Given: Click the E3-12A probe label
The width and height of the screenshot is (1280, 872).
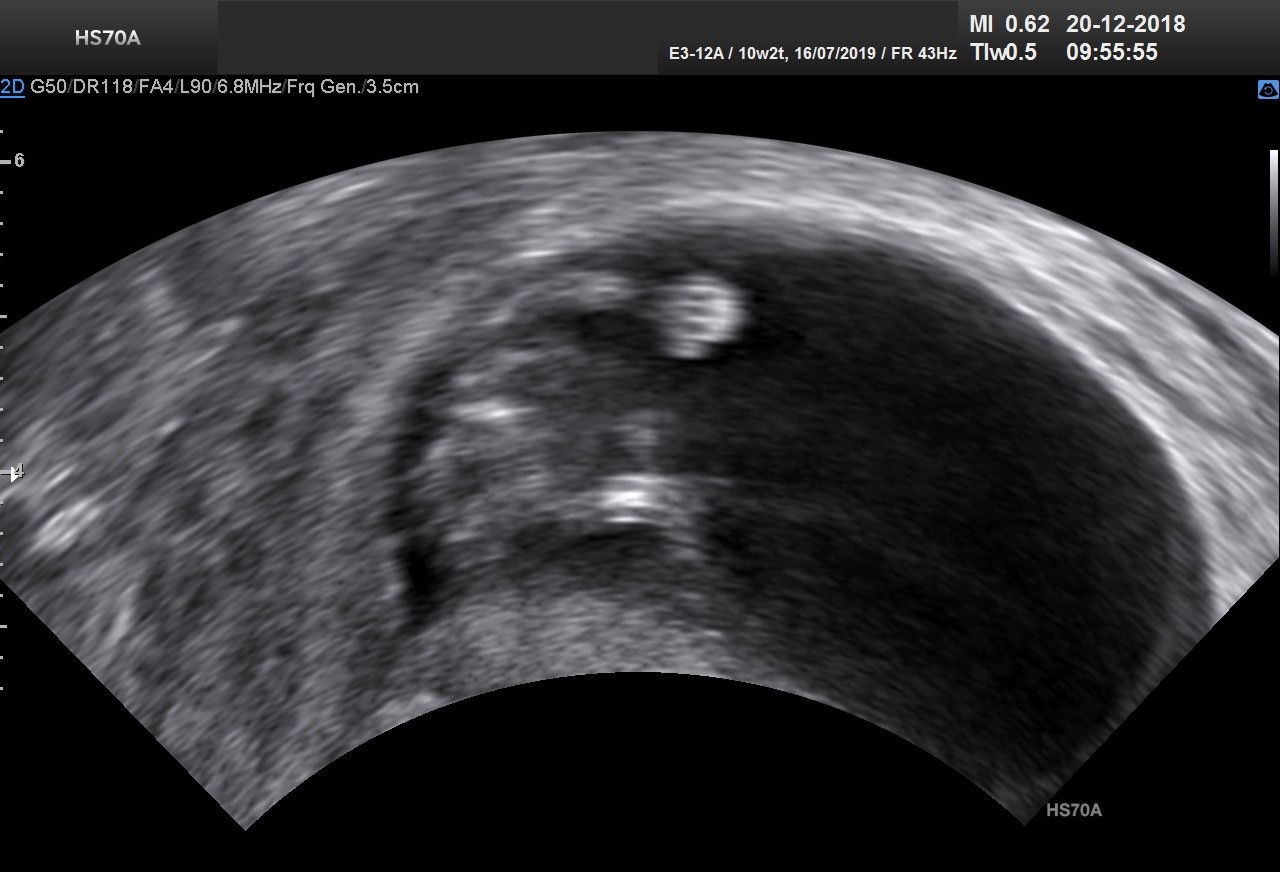Looking at the screenshot, I should click(697, 53).
